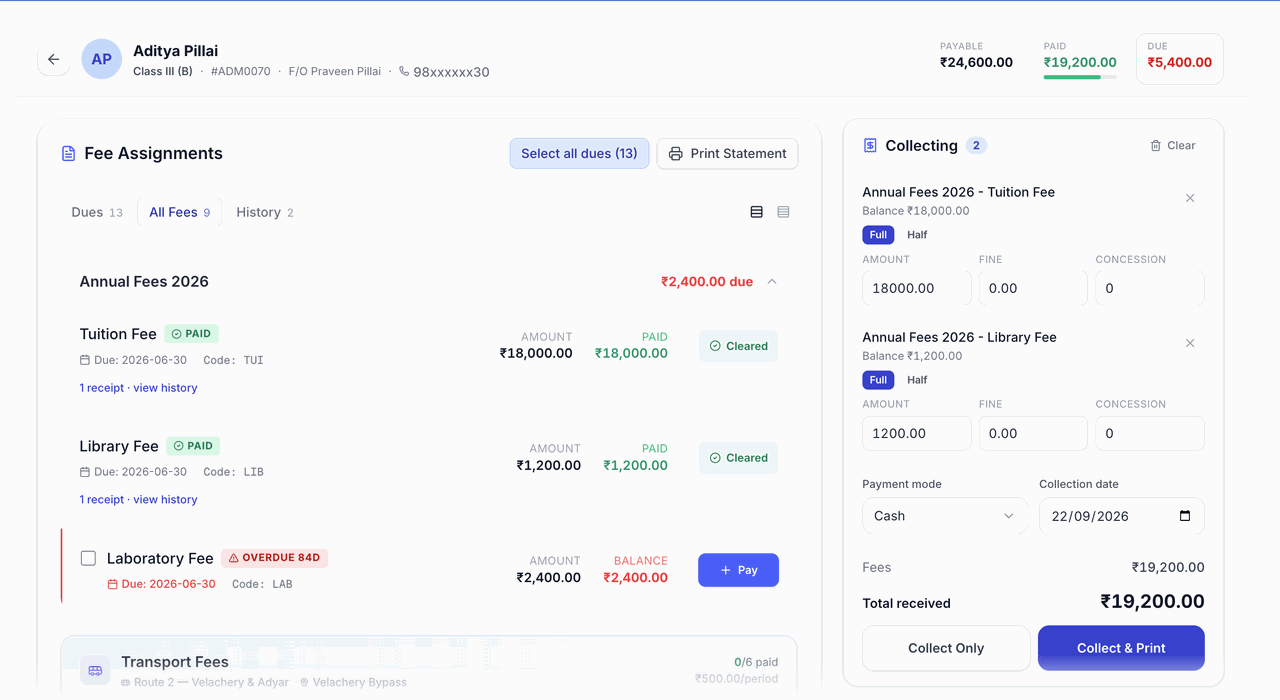This screenshot has height=700, width=1280.
Task: Edit Tuition Fee fine field
Action: pyautogui.click(x=1033, y=288)
